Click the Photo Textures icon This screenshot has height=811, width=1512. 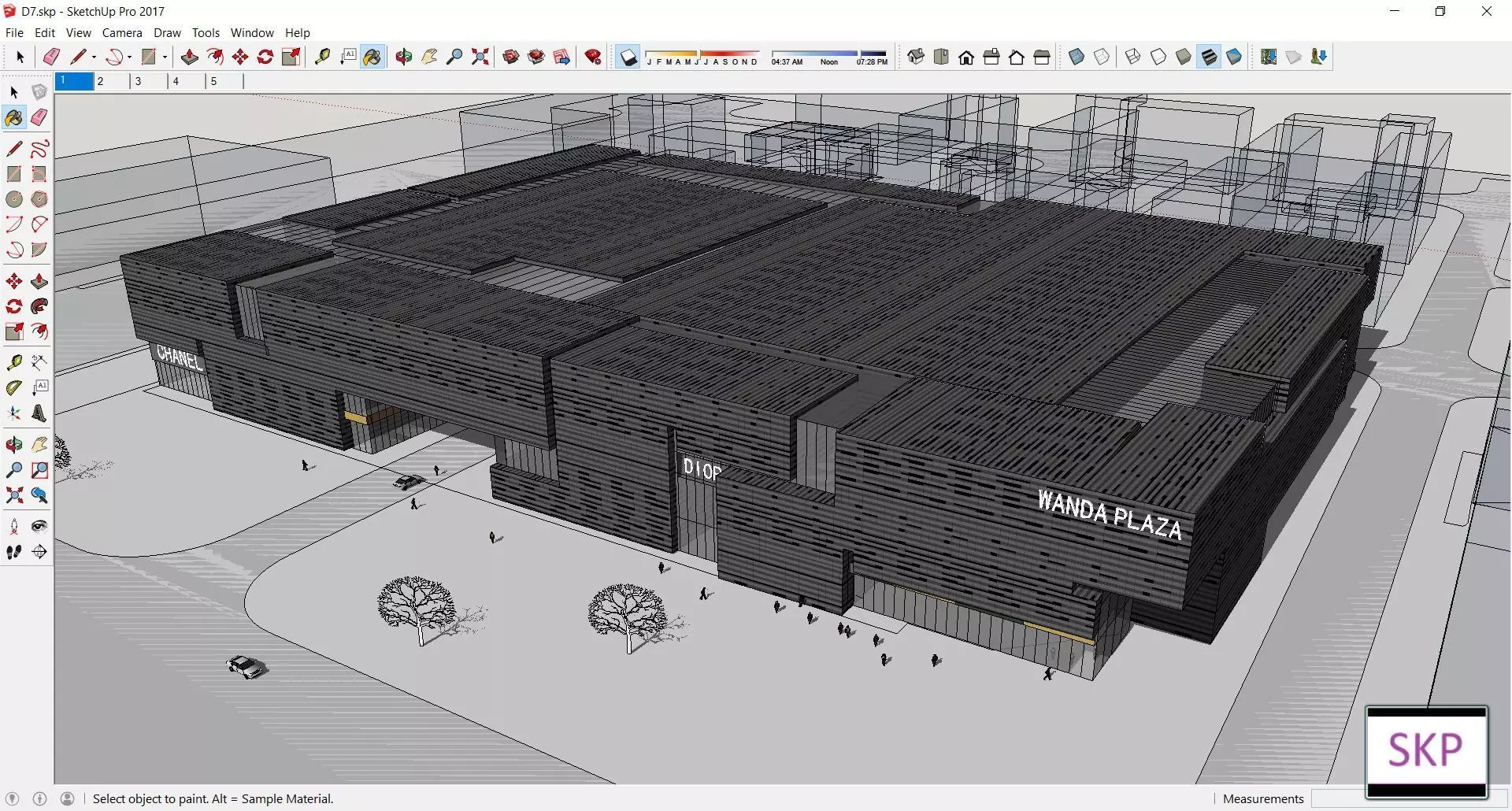pyautogui.click(x=1319, y=57)
